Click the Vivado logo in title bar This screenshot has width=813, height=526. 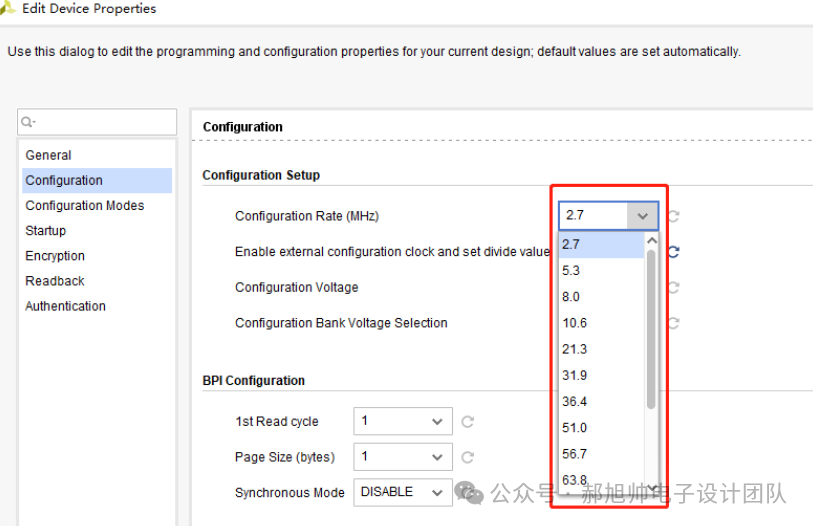pos(7,8)
